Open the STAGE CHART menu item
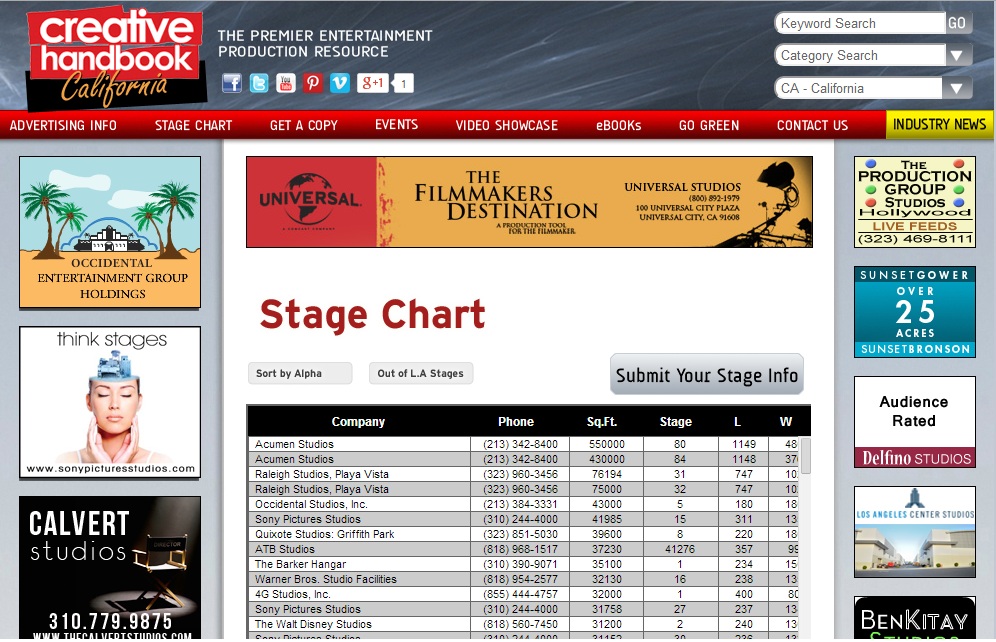The height and width of the screenshot is (642, 996). click(193, 125)
